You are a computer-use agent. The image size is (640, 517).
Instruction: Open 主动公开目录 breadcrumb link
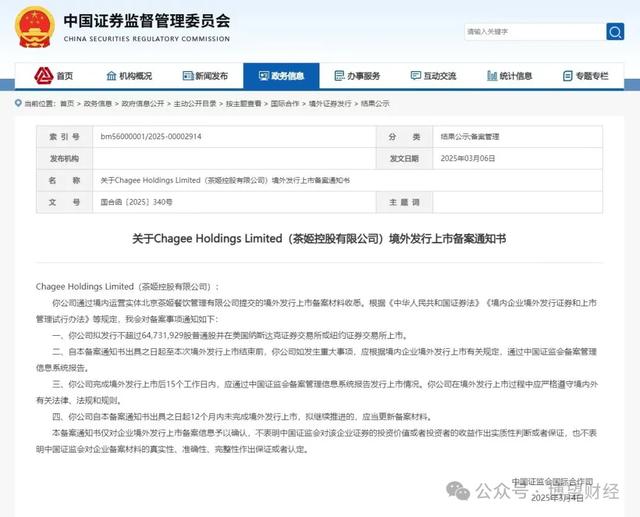coord(195,103)
